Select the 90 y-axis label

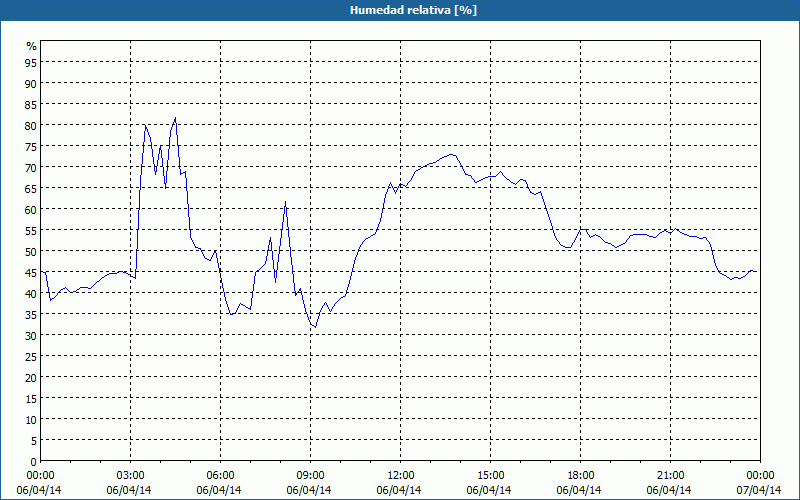31,84
